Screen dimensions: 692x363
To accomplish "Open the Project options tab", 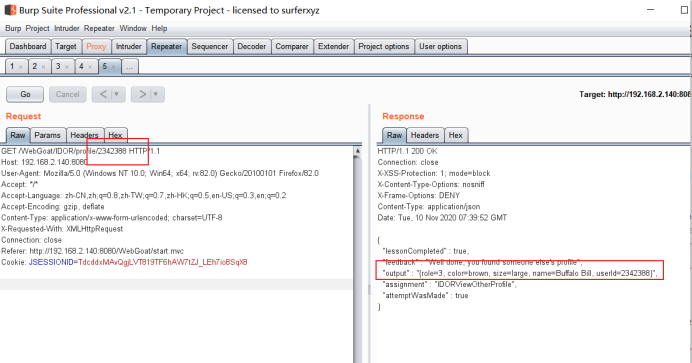I will point(384,46).
